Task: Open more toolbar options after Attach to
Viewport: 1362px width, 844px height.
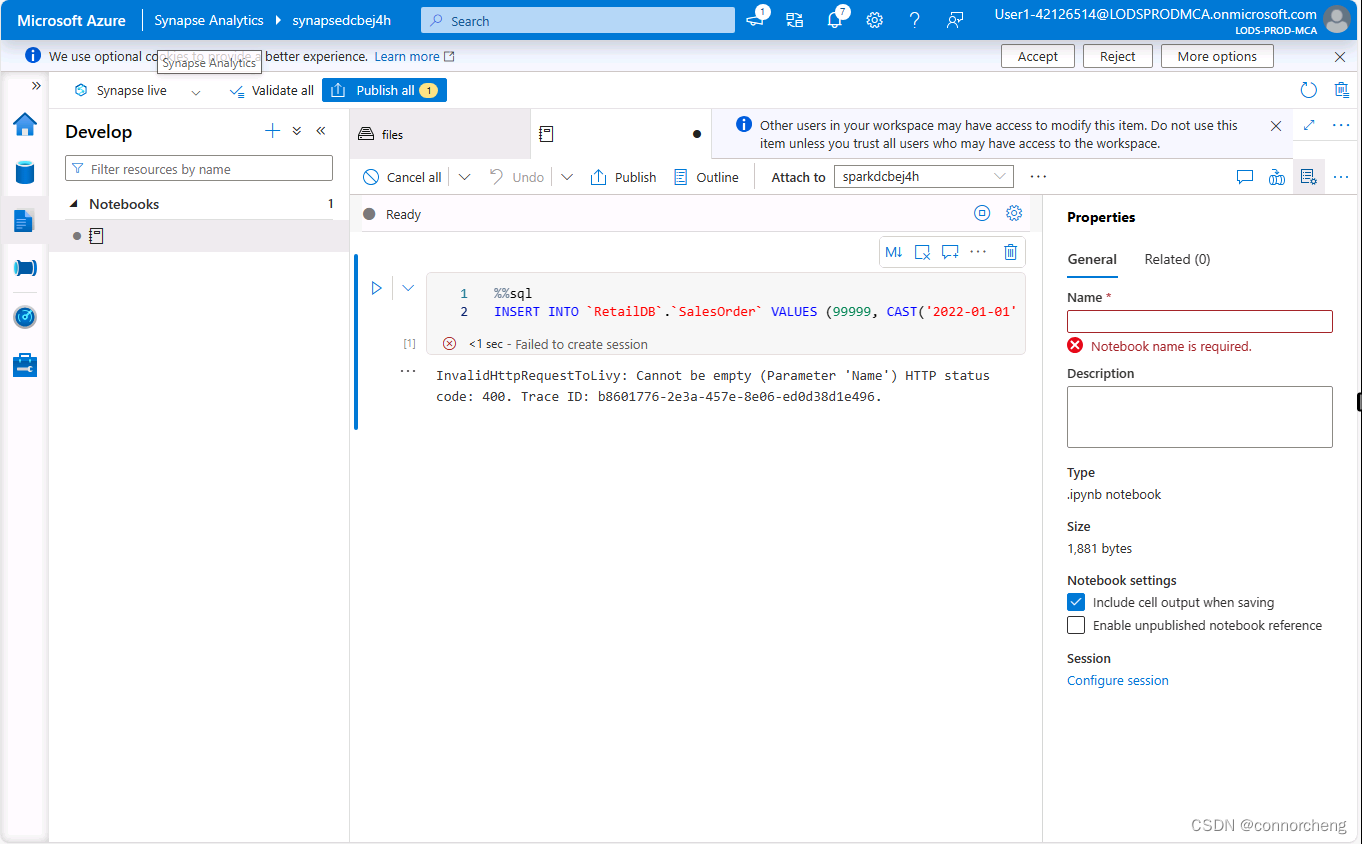Action: click(1038, 177)
